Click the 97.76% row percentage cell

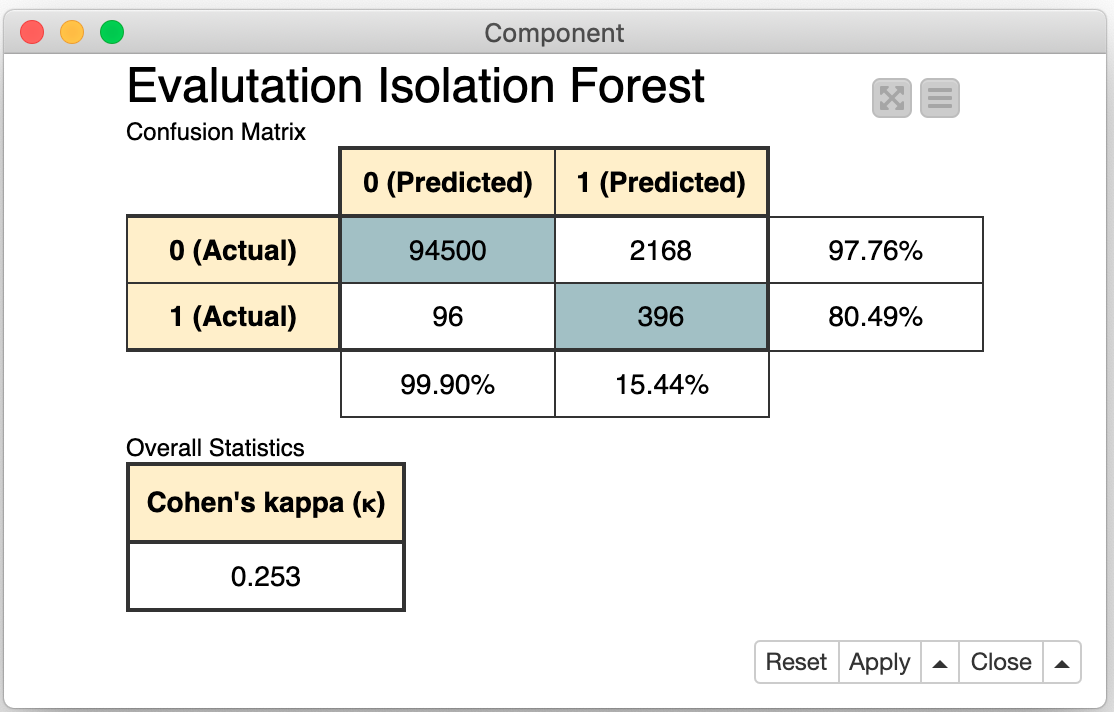click(x=875, y=250)
